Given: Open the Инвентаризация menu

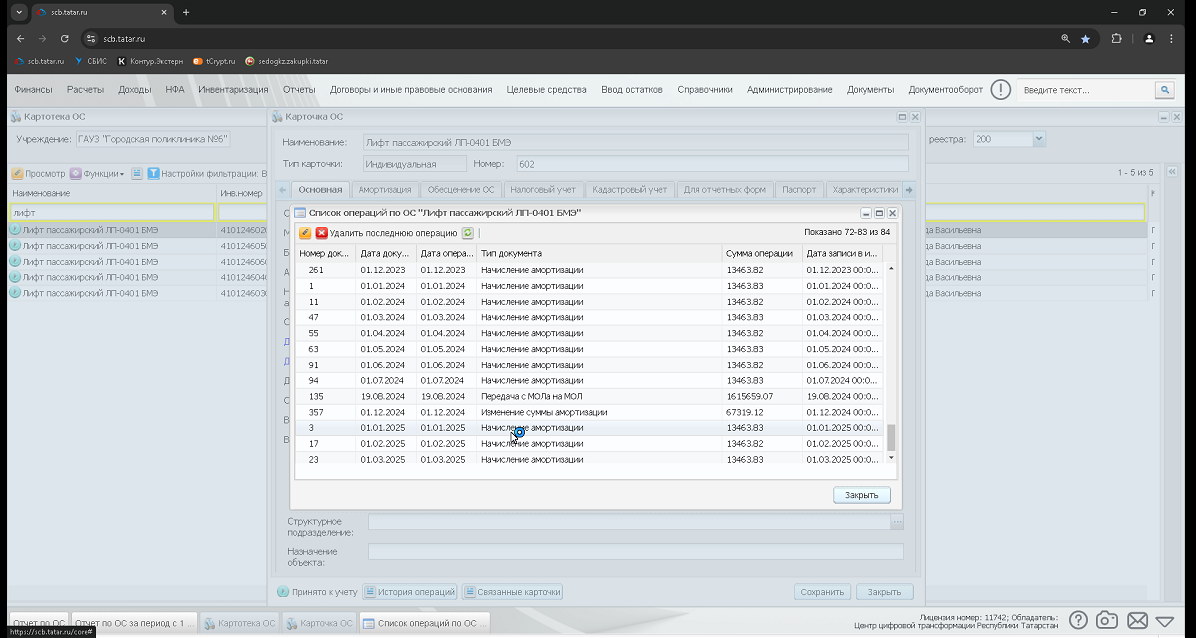Looking at the screenshot, I should 233,89.
